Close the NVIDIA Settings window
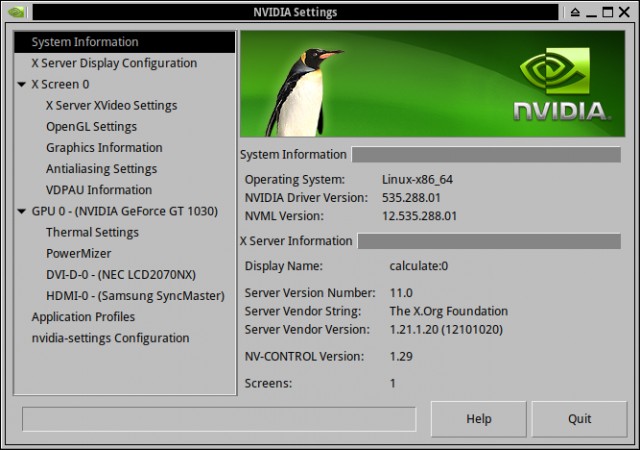The width and height of the screenshot is (640, 450). (624, 12)
